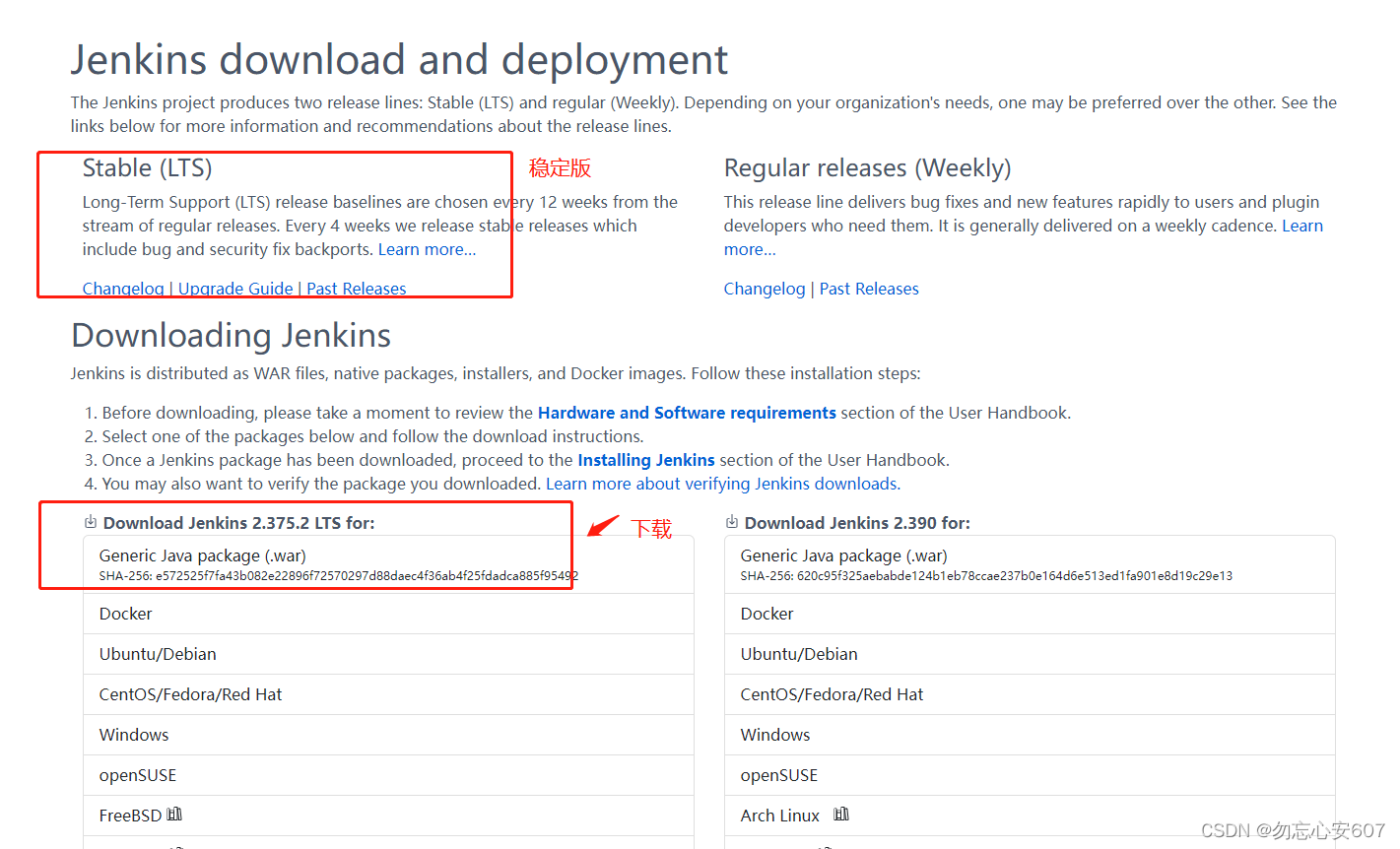Viewport: 1400px width, 849px height.
Task: Select Arch Linux under Jenkins 2.390 downloads
Action: click(1030, 816)
